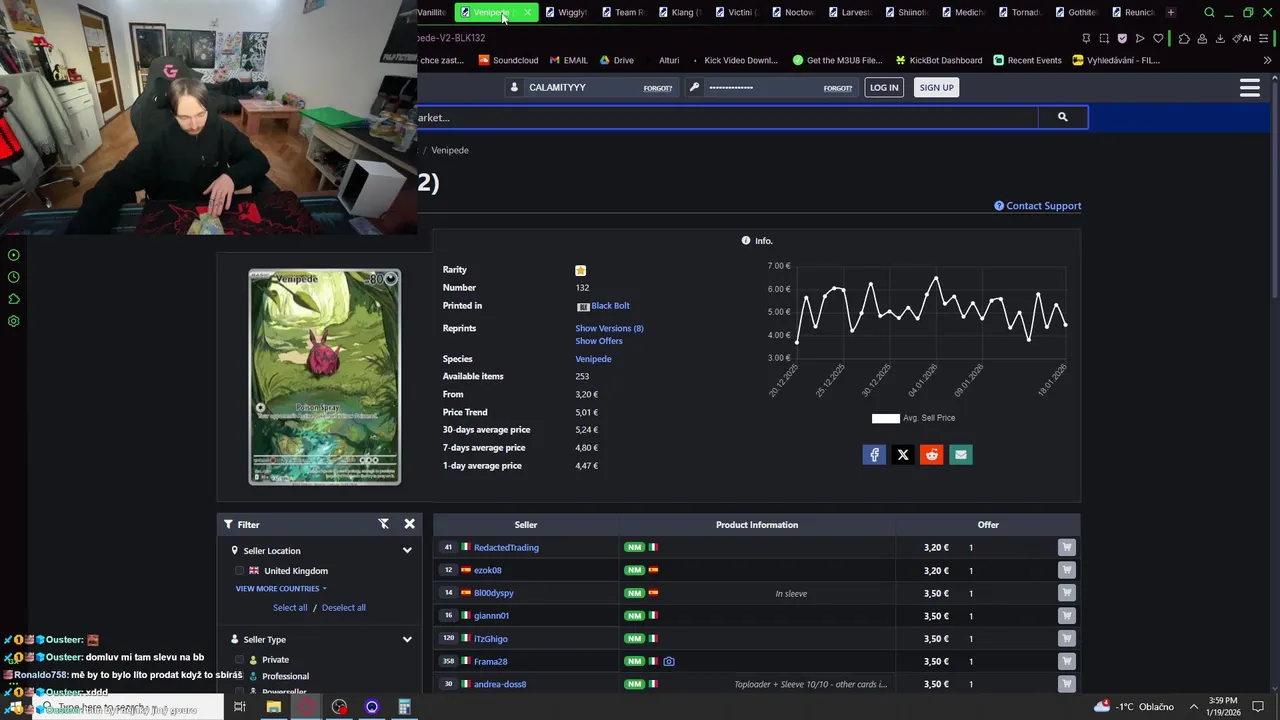Click the market search input field
The height and width of the screenshot is (720, 1280).
point(728,117)
